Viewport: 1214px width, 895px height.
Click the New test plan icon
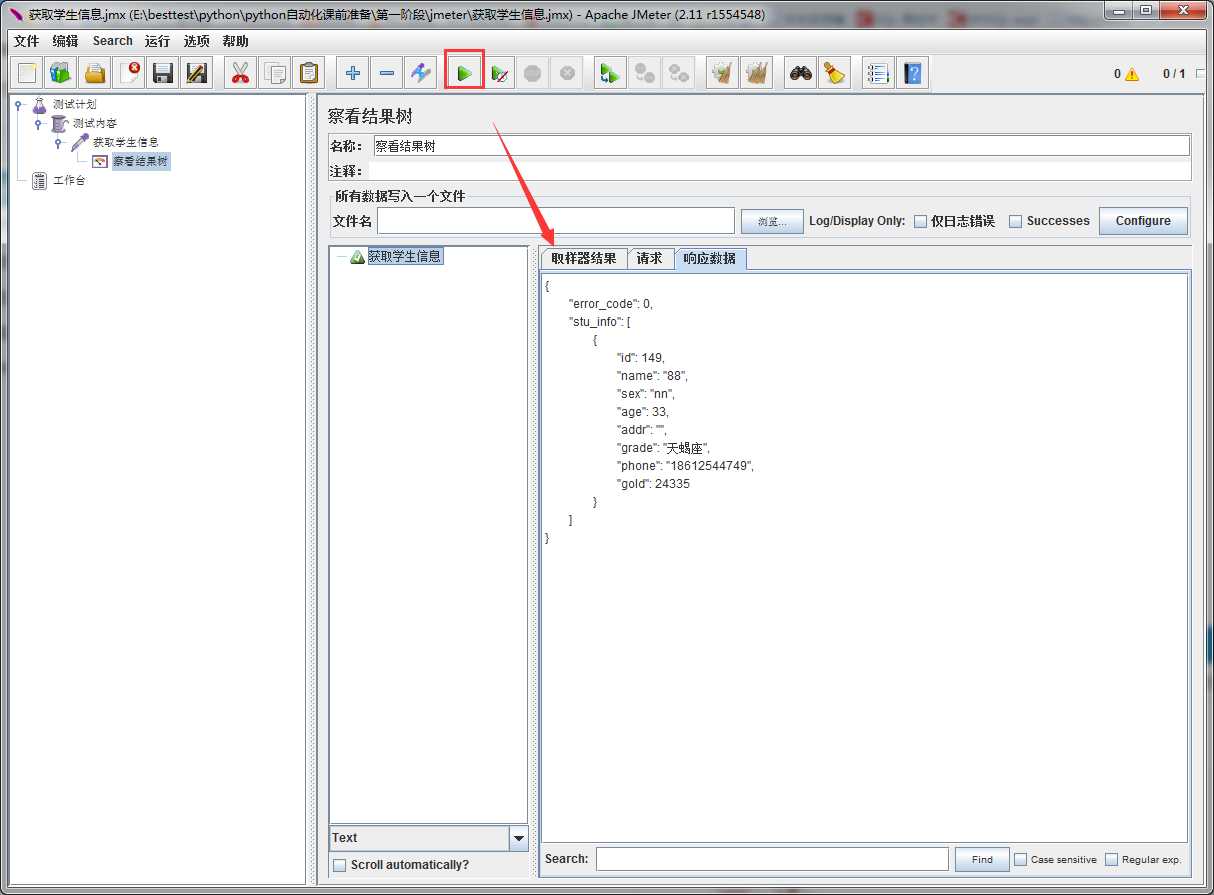(27, 73)
